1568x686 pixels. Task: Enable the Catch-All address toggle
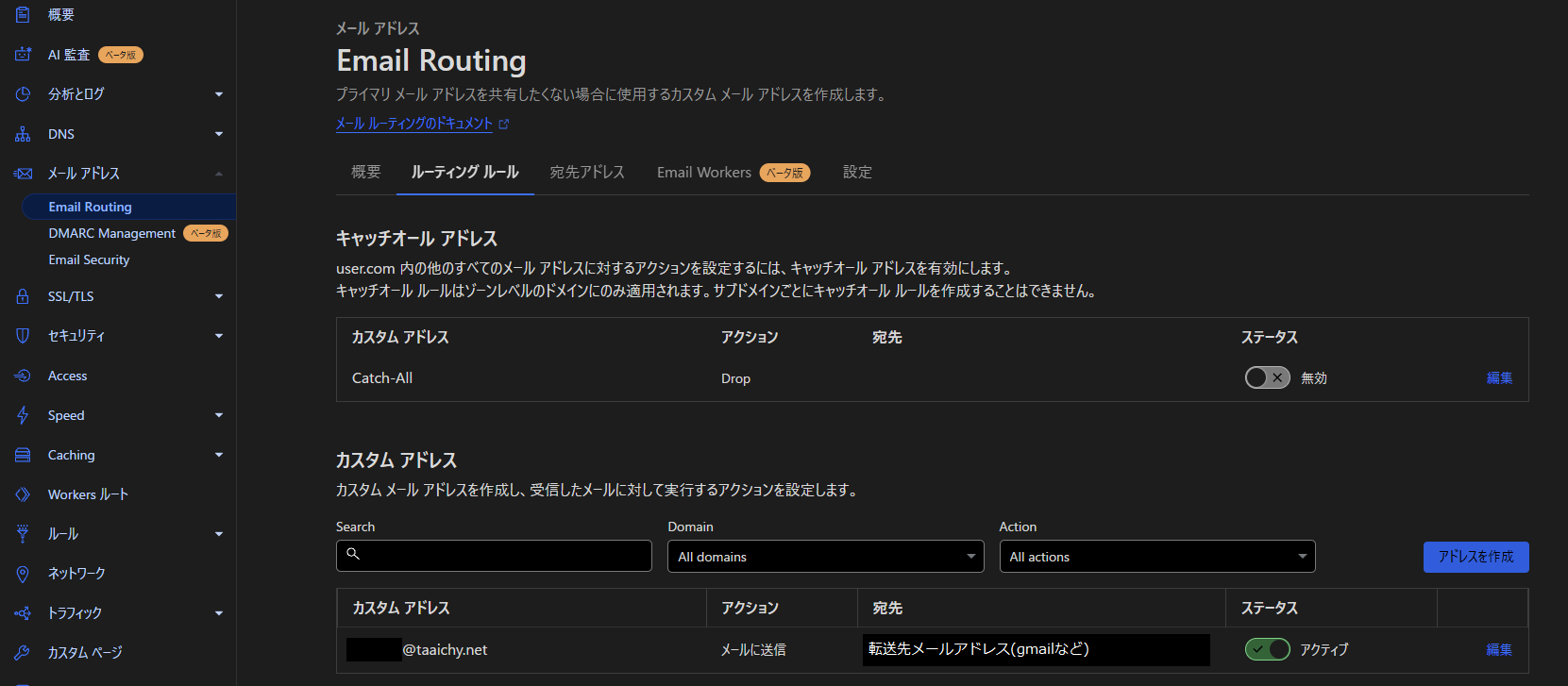click(x=1267, y=378)
